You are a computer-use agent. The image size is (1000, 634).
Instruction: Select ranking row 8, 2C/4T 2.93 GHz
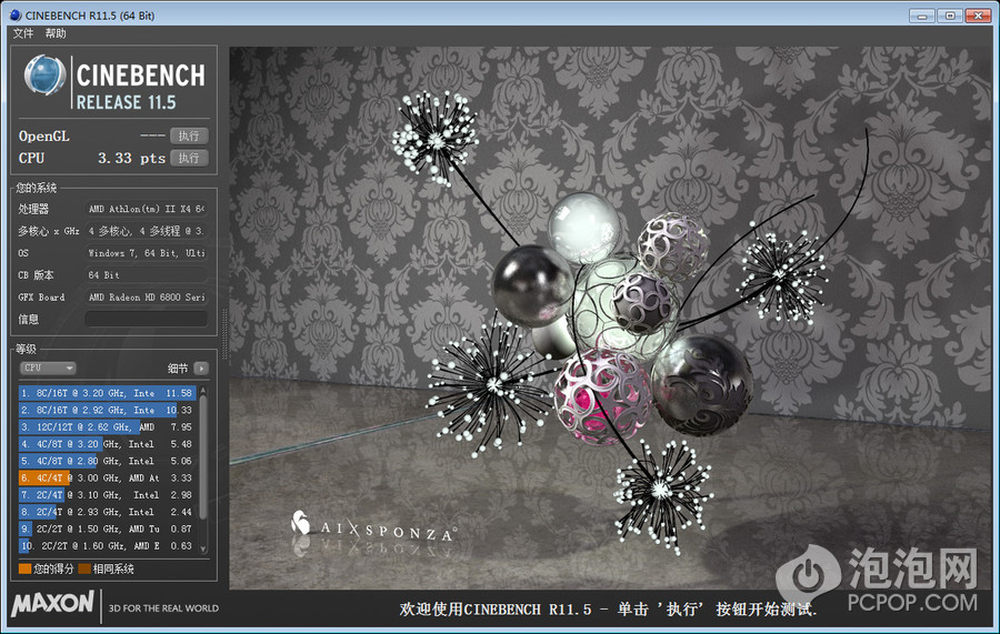pos(107,512)
